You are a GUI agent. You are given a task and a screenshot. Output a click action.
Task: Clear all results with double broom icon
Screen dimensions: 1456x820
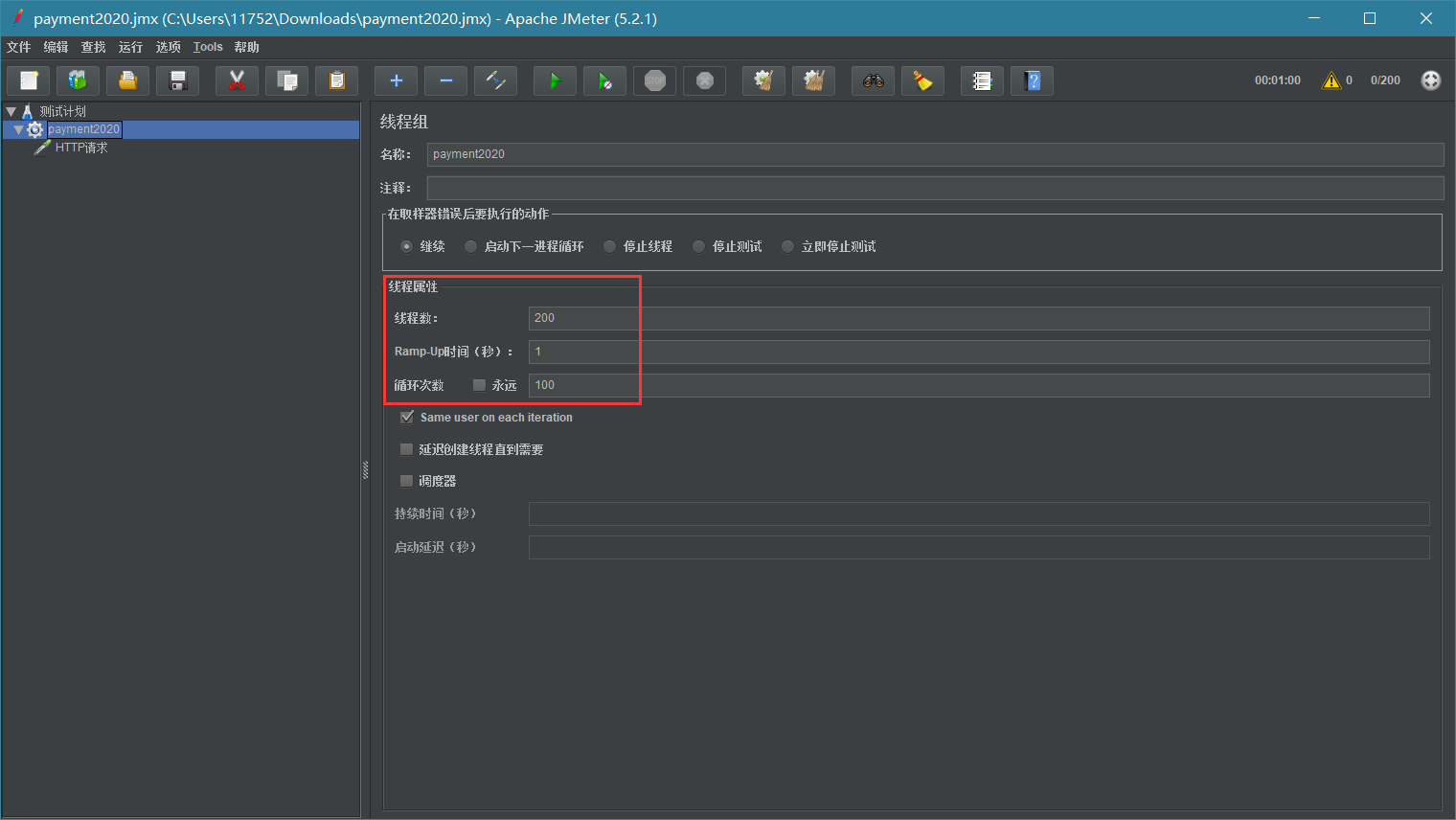point(814,80)
